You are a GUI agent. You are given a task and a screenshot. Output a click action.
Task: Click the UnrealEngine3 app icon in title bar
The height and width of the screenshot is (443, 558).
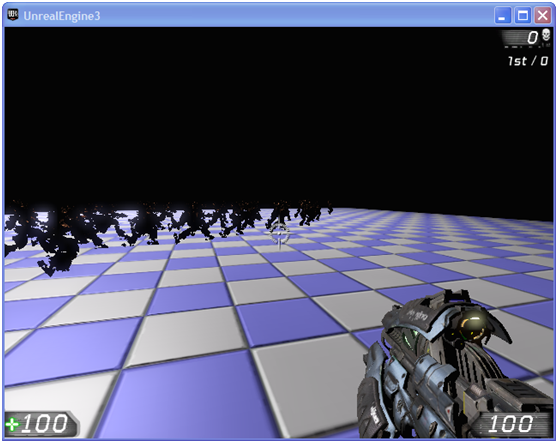(12, 15)
